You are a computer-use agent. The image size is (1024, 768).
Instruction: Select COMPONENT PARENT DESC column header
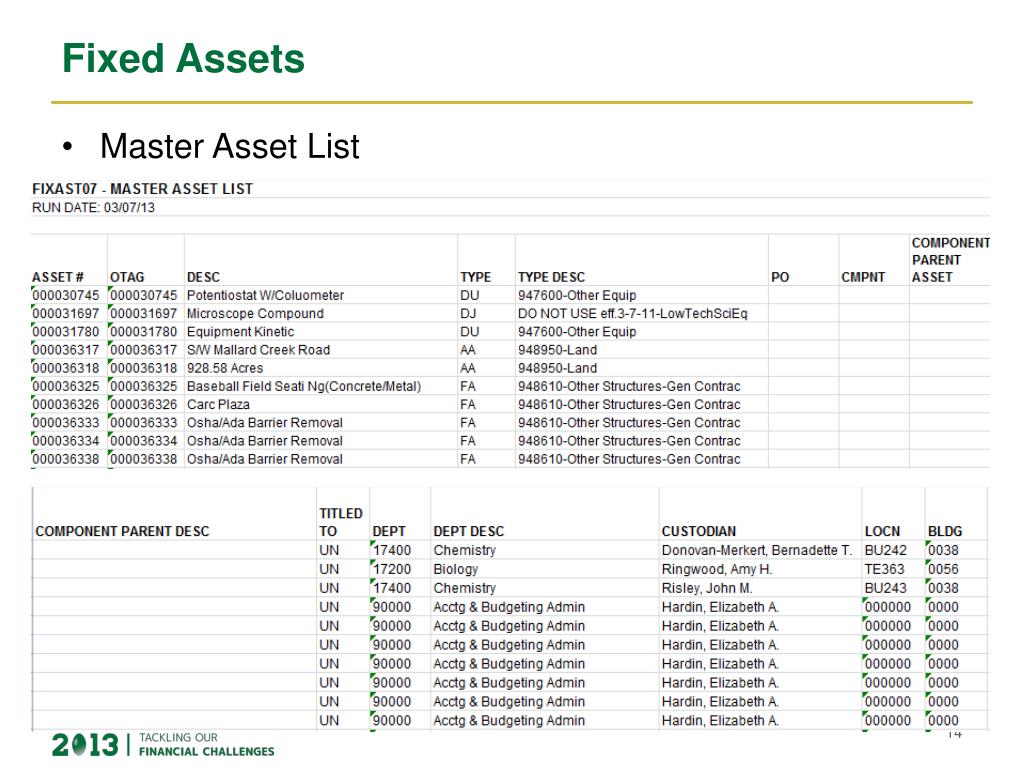pos(122,532)
